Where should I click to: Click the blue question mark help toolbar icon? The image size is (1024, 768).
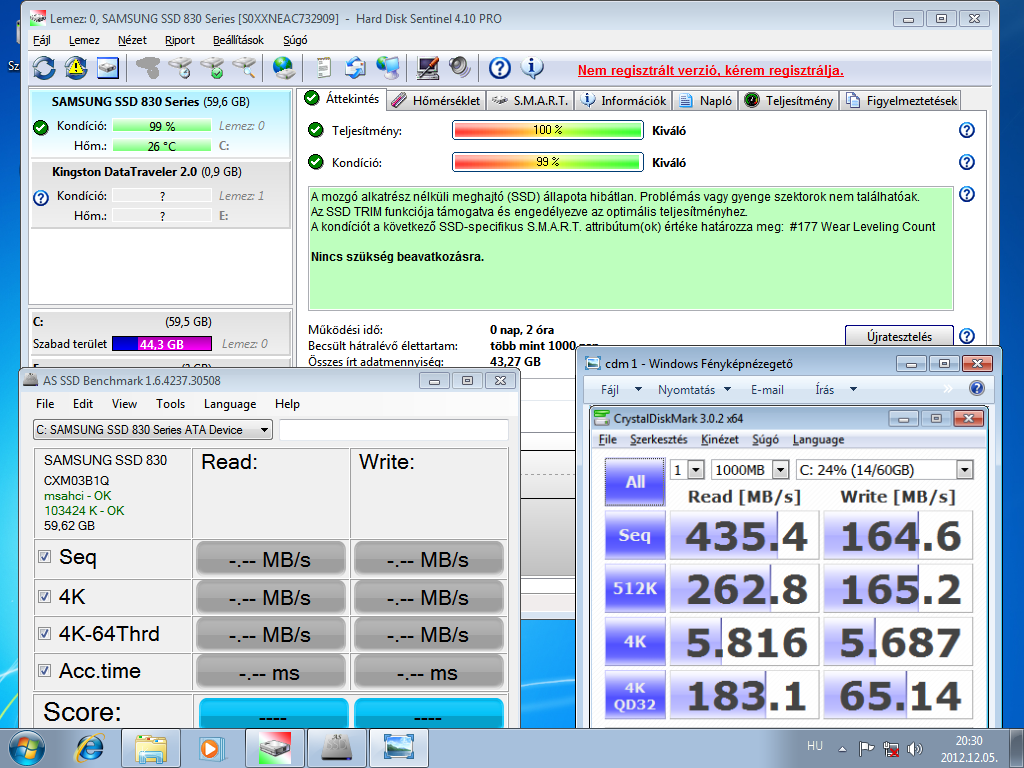(x=500, y=68)
